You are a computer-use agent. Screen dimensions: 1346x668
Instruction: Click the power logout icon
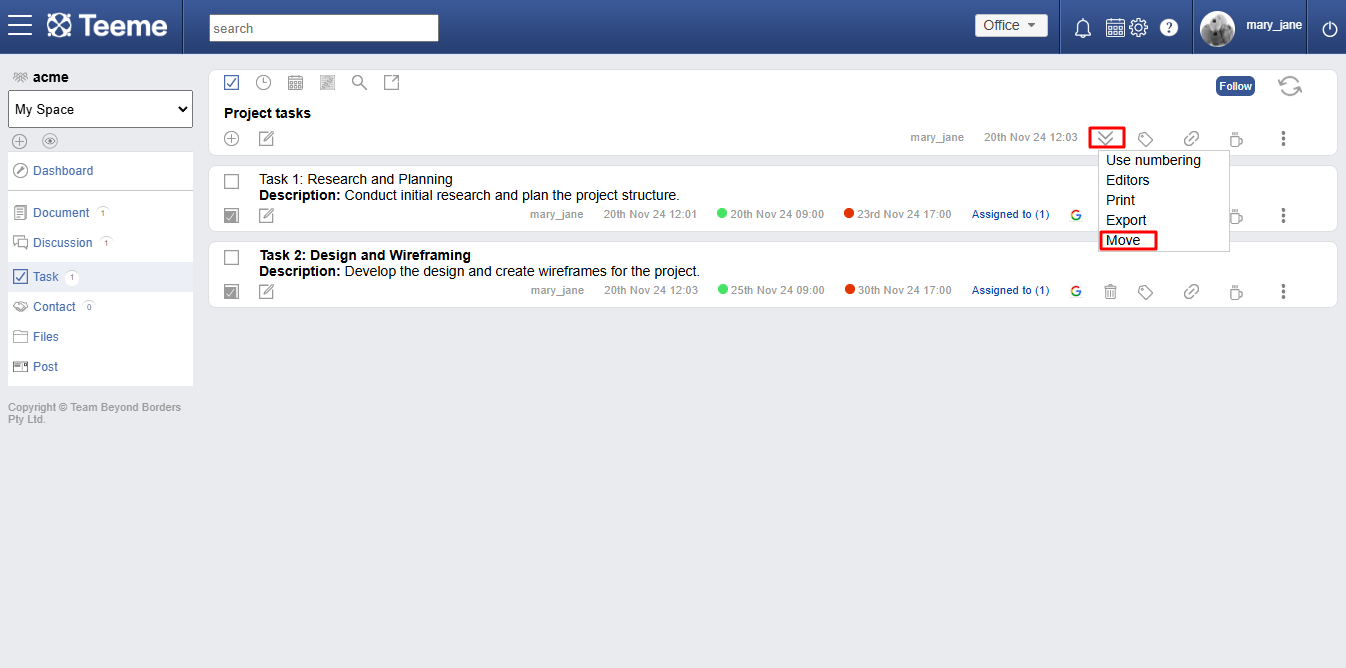click(1329, 29)
